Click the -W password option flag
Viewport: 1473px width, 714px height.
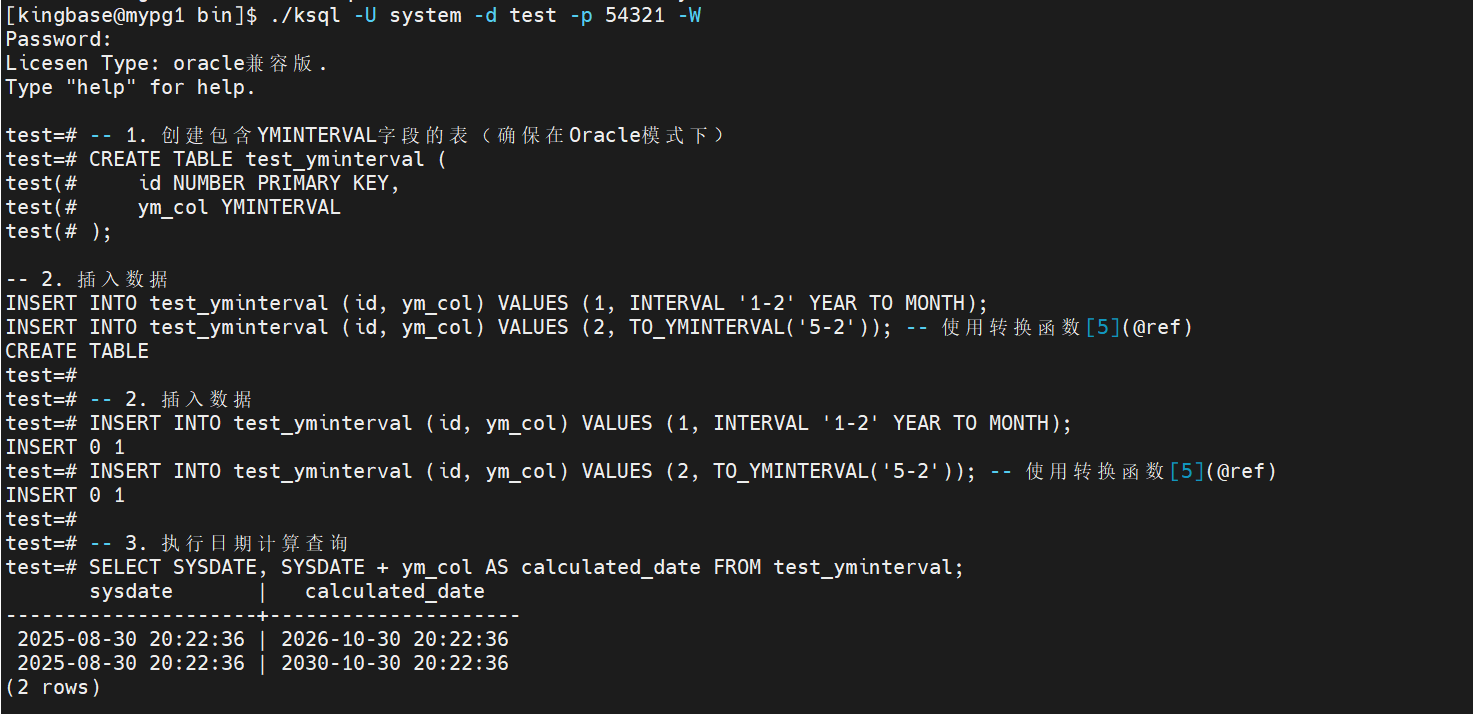point(689,15)
